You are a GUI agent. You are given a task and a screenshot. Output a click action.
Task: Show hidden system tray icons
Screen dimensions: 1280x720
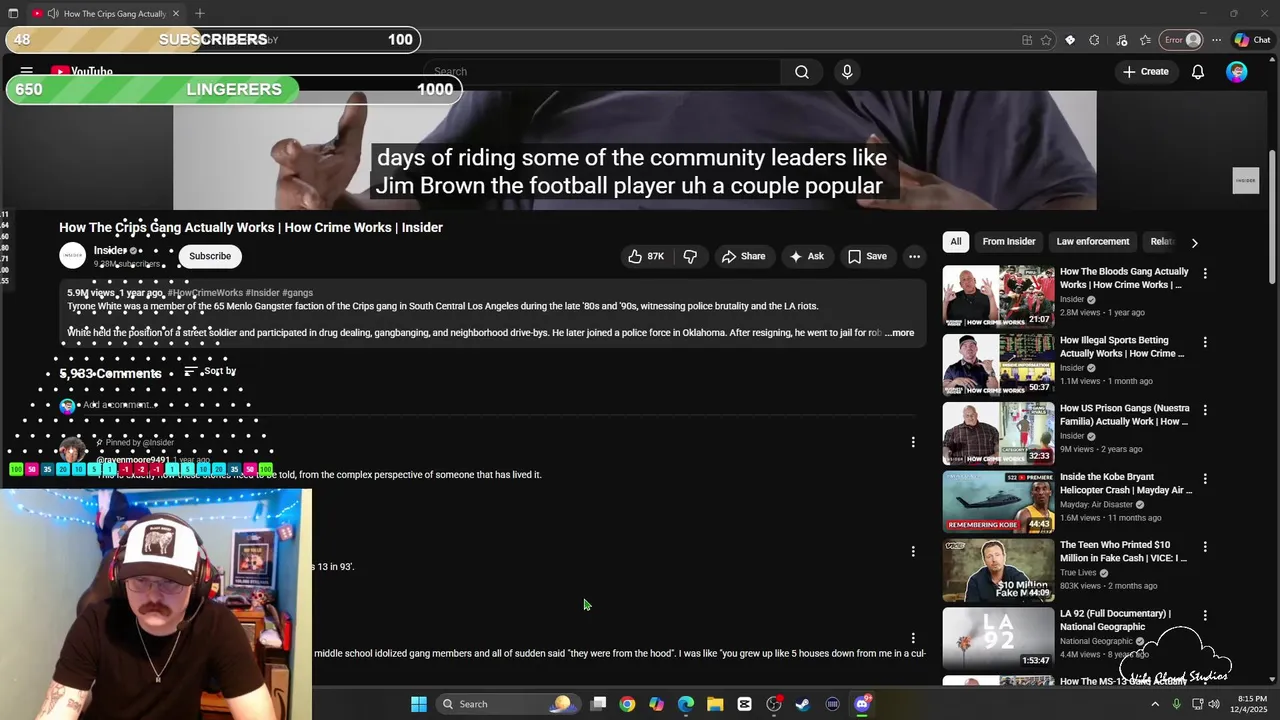pos(1155,704)
